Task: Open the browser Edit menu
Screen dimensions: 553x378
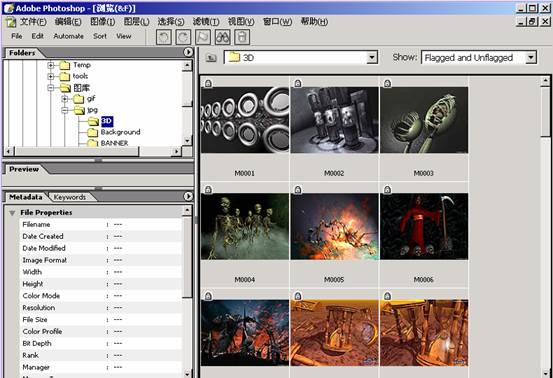Action: [x=37, y=36]
